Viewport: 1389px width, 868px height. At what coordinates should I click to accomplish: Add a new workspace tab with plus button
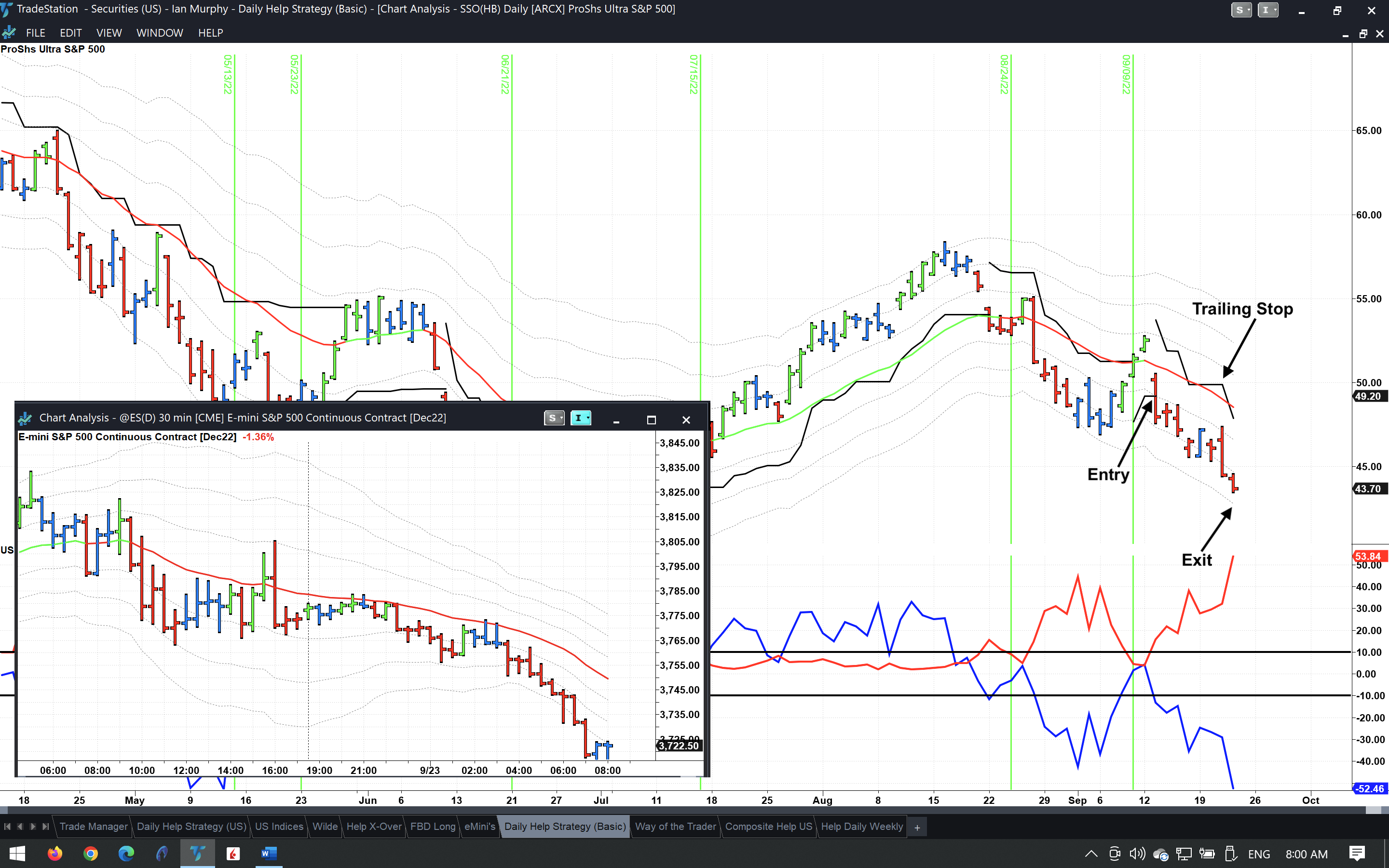917,827
